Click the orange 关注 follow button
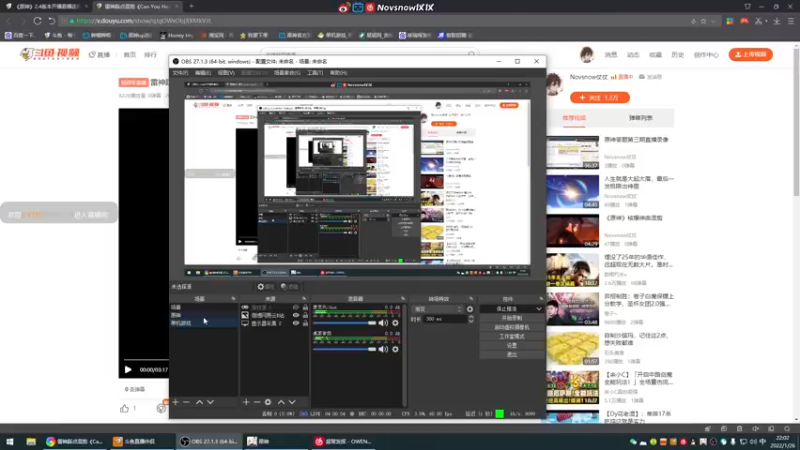Screen dimensions: 800x450 (x=600, y=97)
